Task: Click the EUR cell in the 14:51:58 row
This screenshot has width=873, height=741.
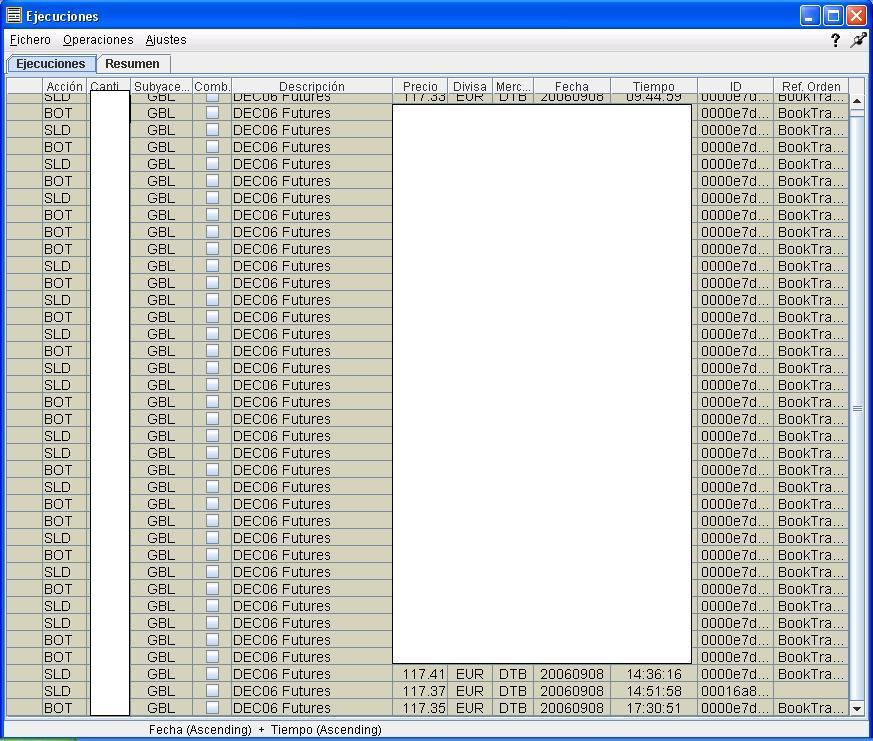Action: 470,691
